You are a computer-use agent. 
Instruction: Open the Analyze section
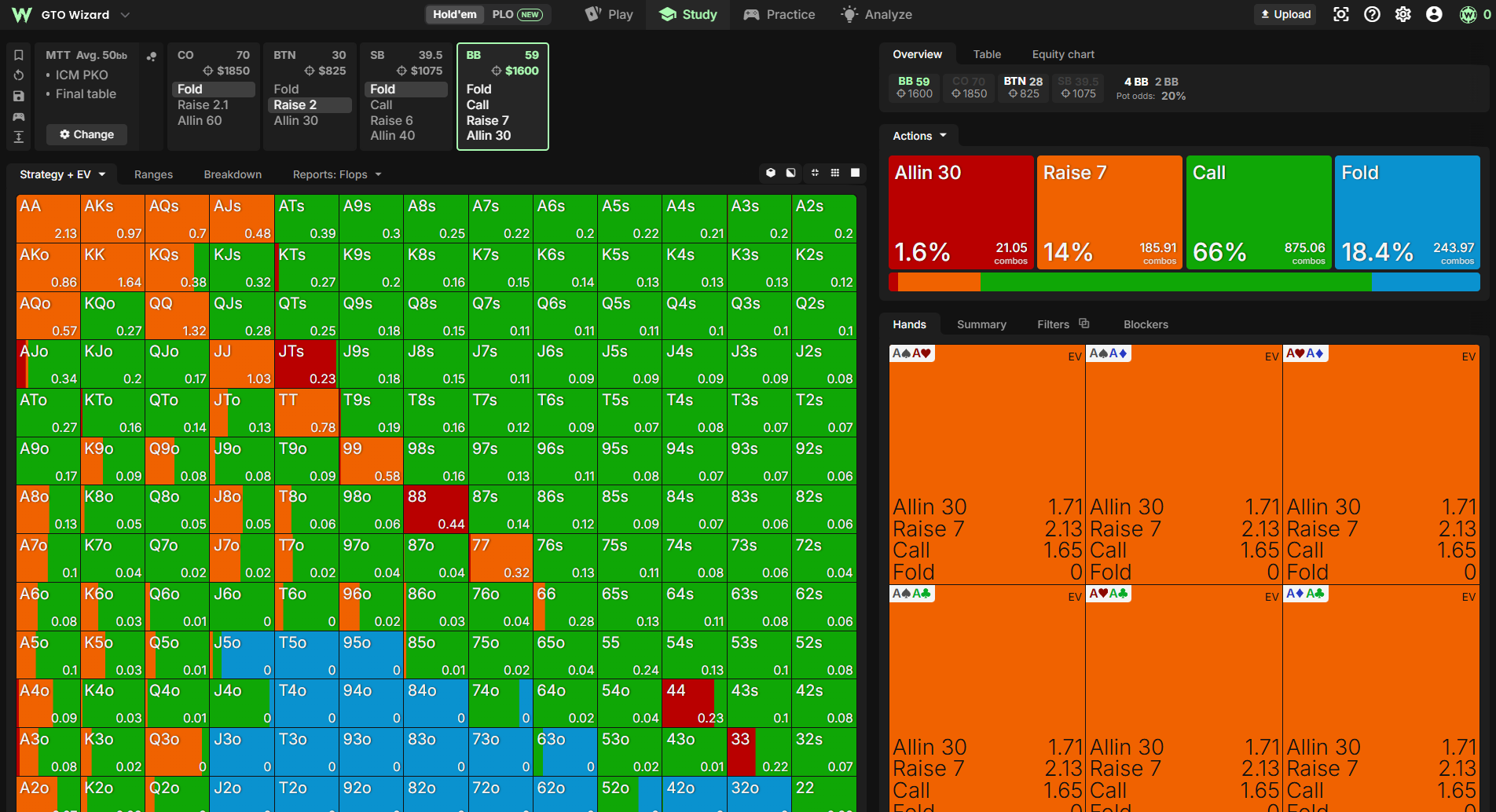point(876,14)
